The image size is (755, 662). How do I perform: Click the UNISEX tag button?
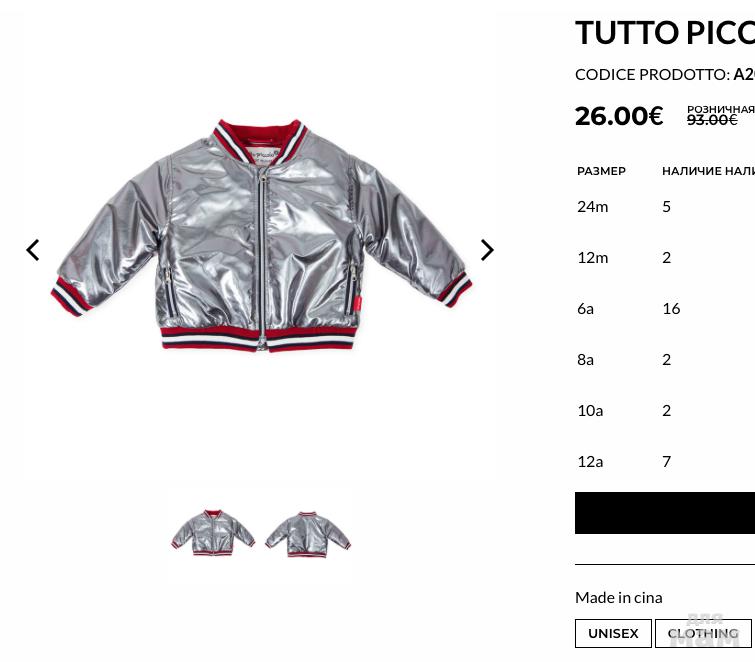[x=613, y=634]
